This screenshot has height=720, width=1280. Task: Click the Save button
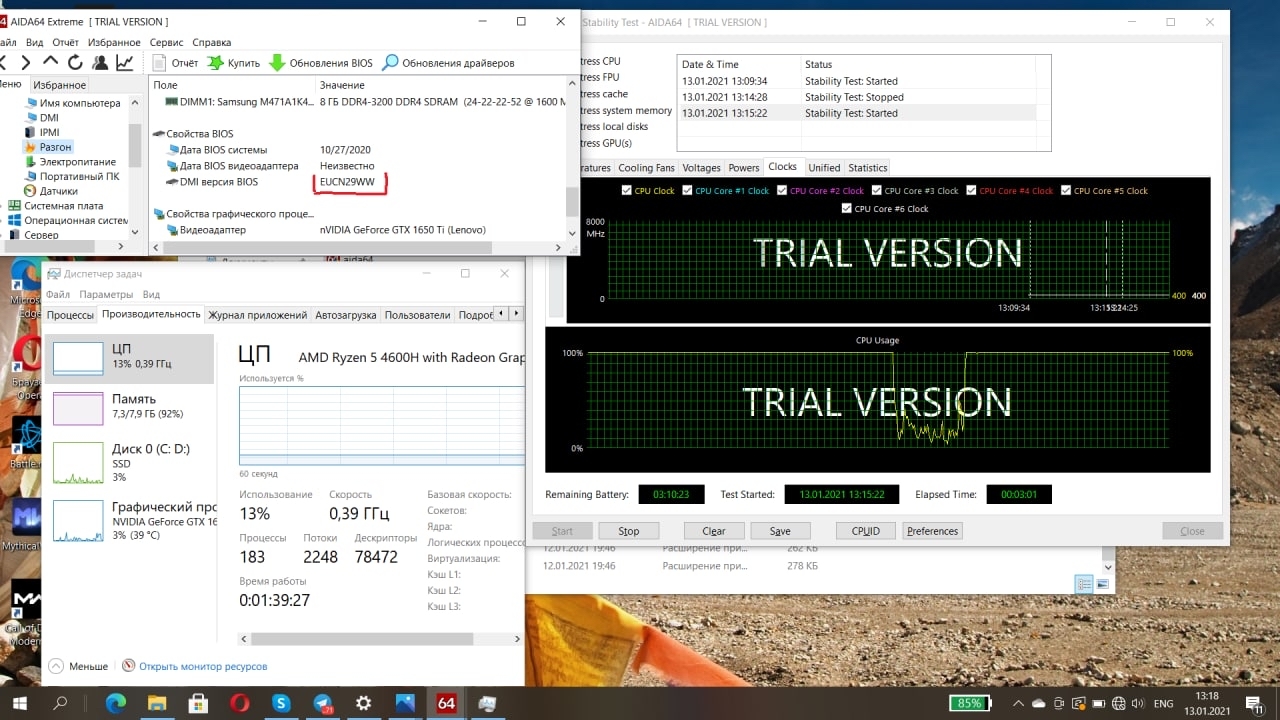pos(780,531)
